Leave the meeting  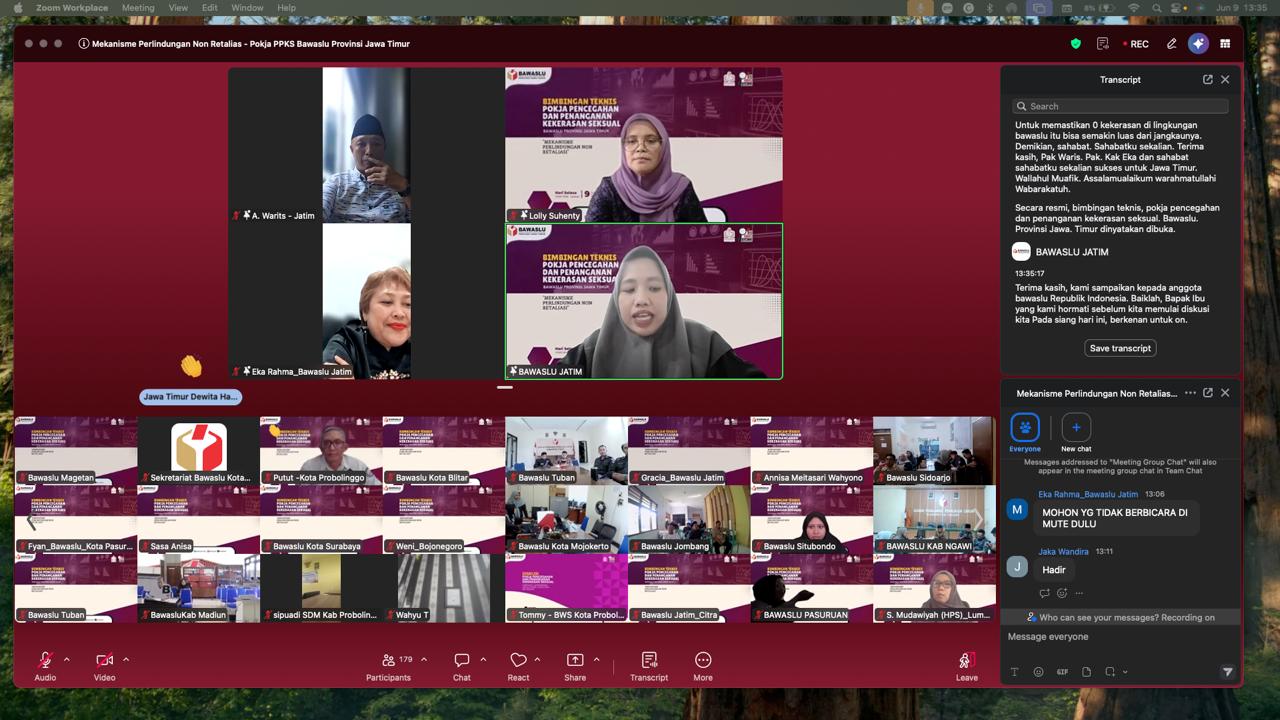966,666
